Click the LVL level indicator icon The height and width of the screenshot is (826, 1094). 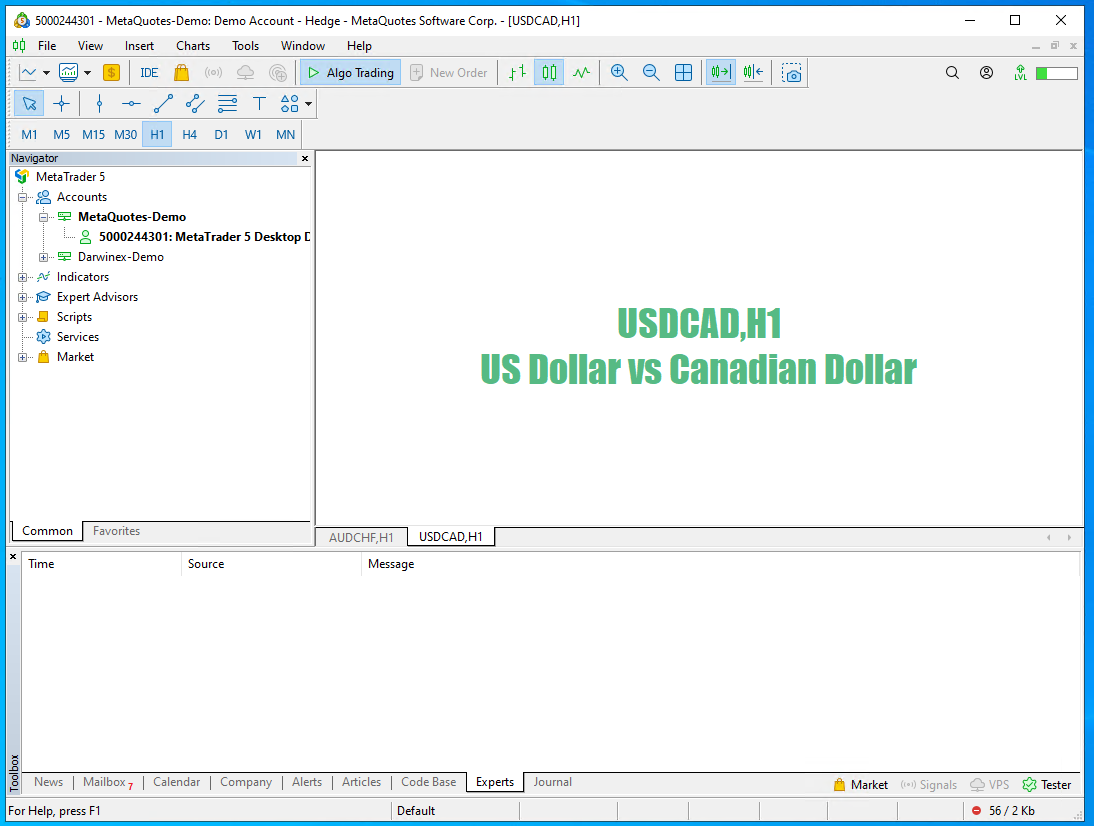1021,73
